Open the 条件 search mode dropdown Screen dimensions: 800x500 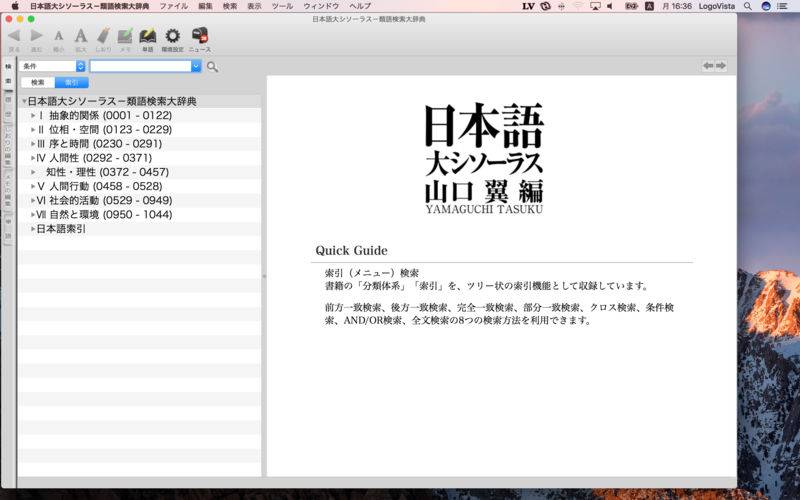[x=52, y=66]
